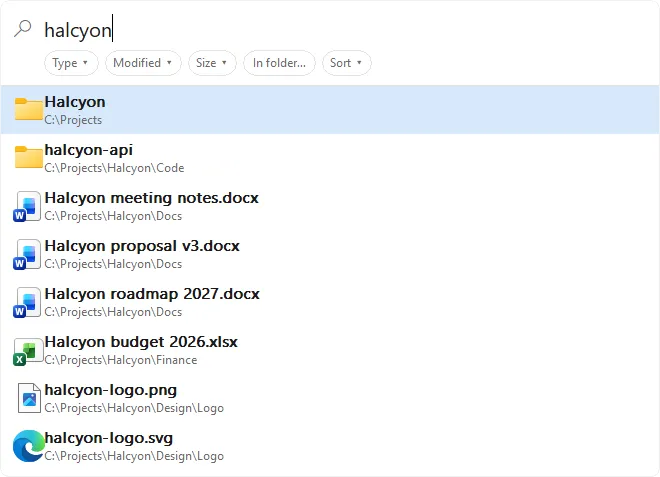Click into the search box containing halcyon
Image resolution: width=660 pixels, height=477 pixels.
(x=345, y=30)
